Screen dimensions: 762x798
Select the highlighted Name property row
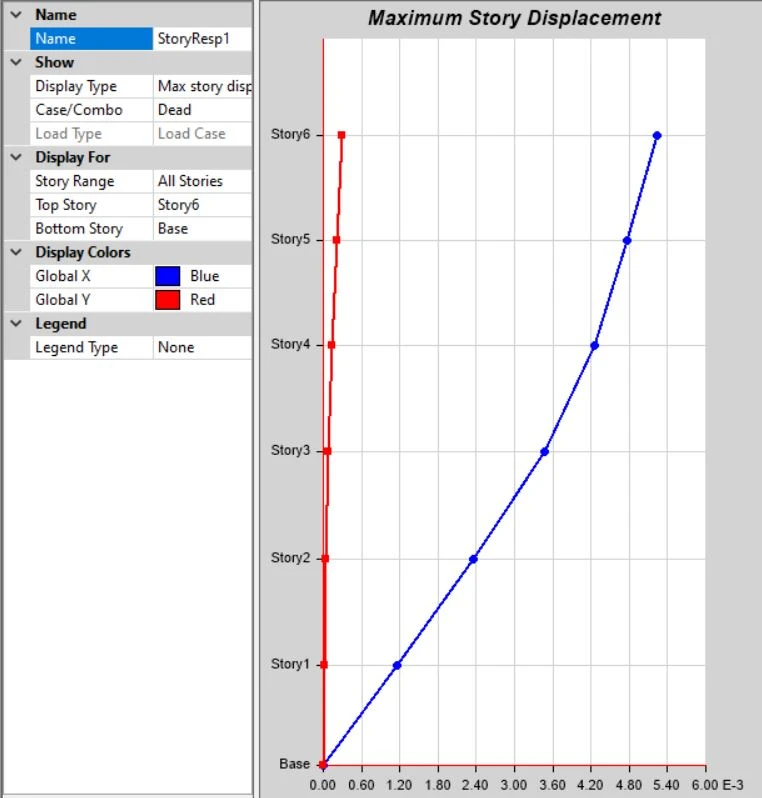point(91,39)
